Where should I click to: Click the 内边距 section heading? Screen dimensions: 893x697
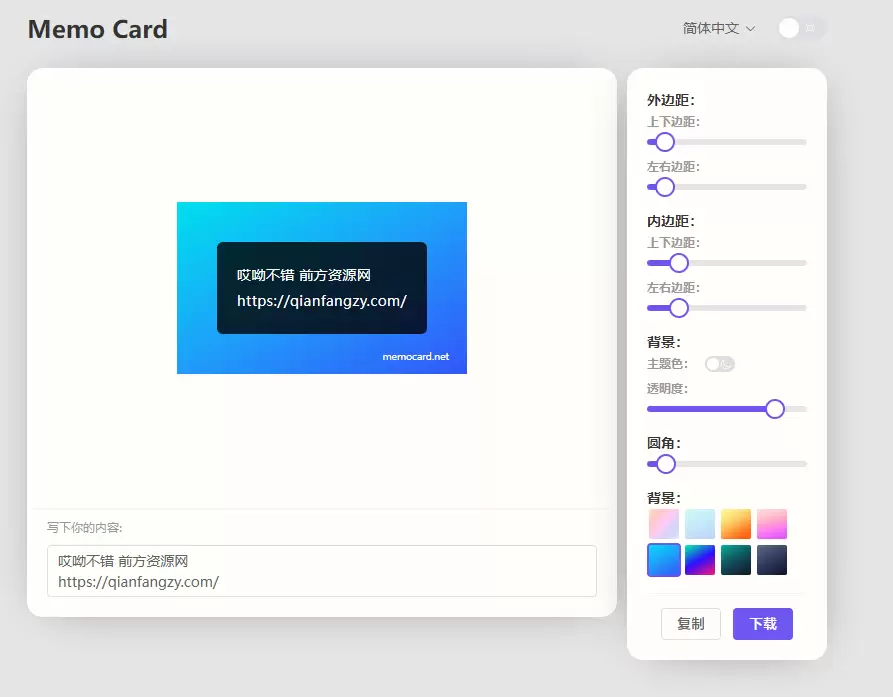(671, 221)
